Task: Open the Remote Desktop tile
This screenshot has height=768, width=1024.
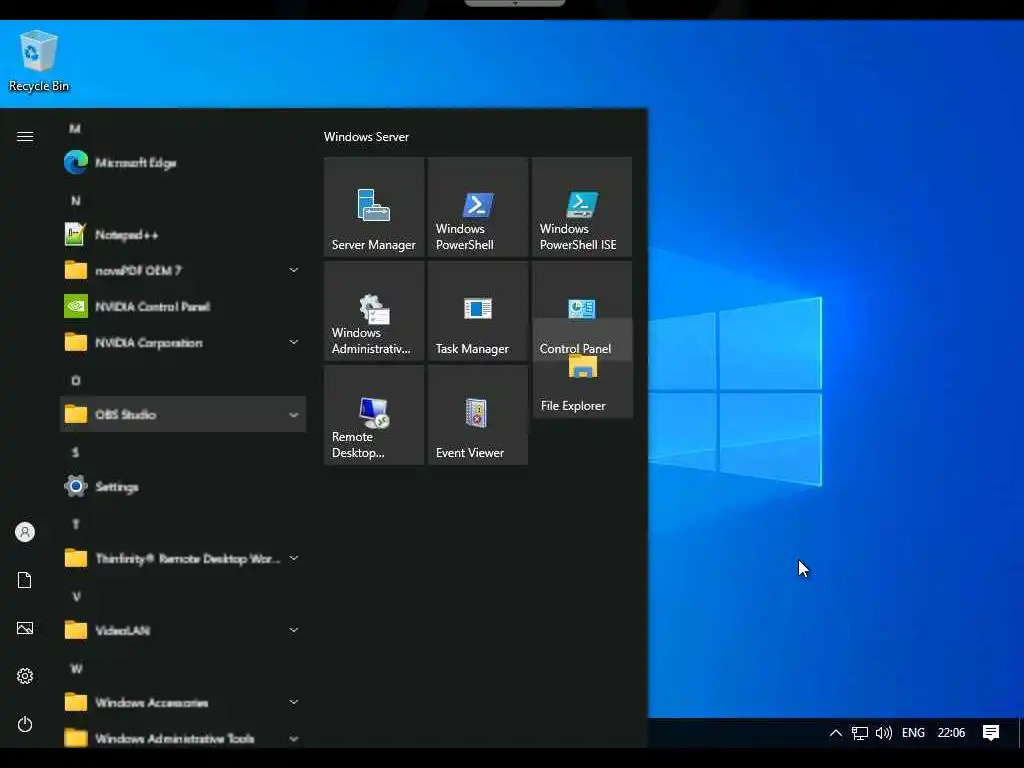Action: pos(374,415)
